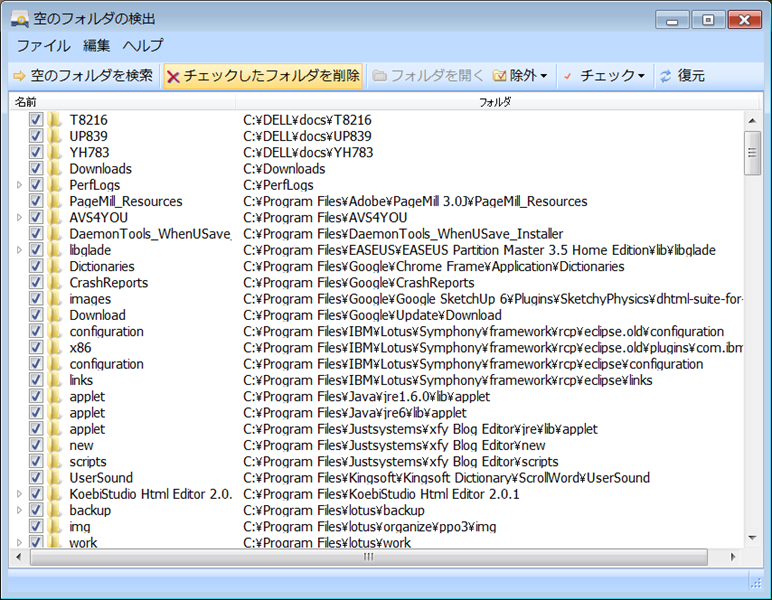Uncheck the UP839 folder checkbox
Viewport: 772px width, 600px height.
click(x=36, y=136)
